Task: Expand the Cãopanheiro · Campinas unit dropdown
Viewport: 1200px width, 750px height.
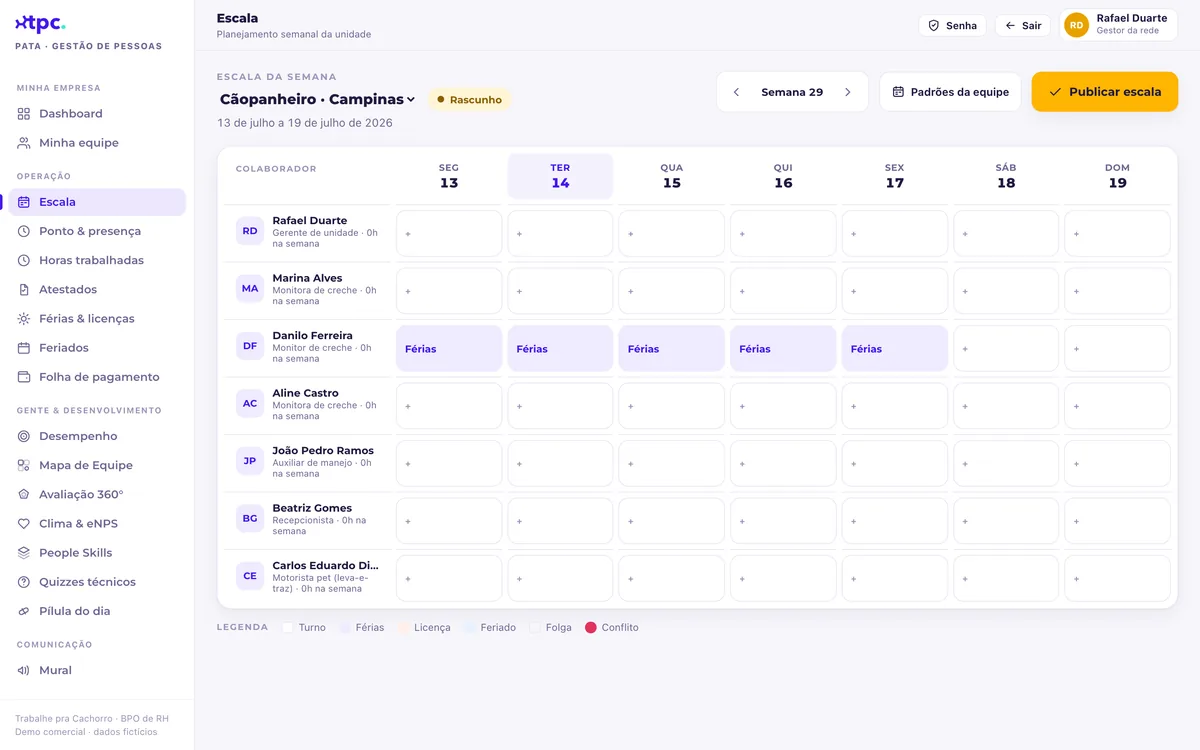Action: pyautogui.click(x=318, y=99)
